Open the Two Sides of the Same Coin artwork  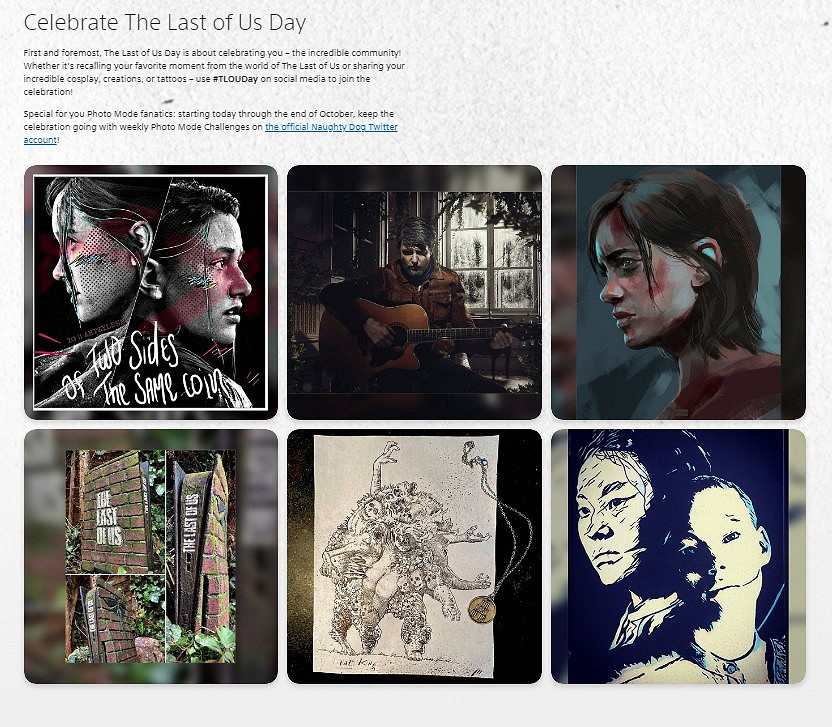pos(151,292)
